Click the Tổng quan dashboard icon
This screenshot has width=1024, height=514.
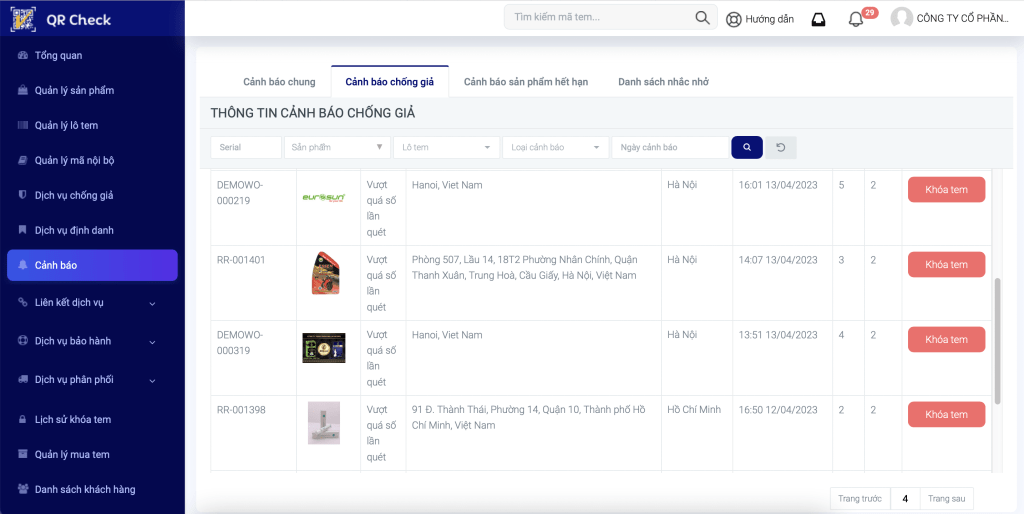23,56
